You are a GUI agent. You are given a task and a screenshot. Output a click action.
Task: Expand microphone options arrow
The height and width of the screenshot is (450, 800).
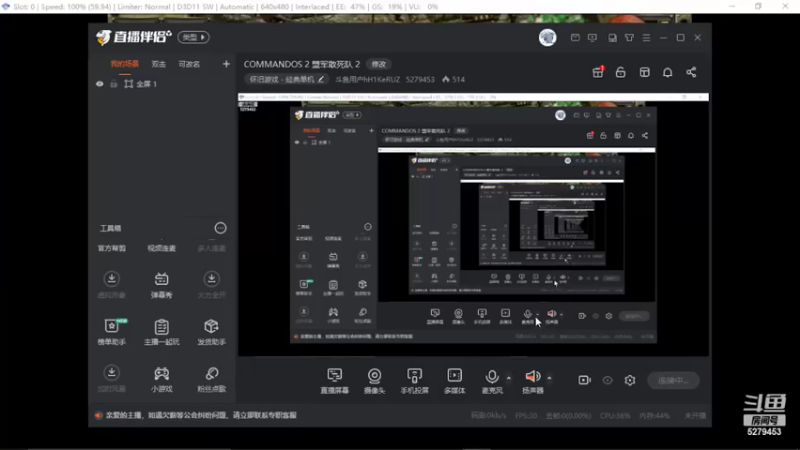[509, 378]
